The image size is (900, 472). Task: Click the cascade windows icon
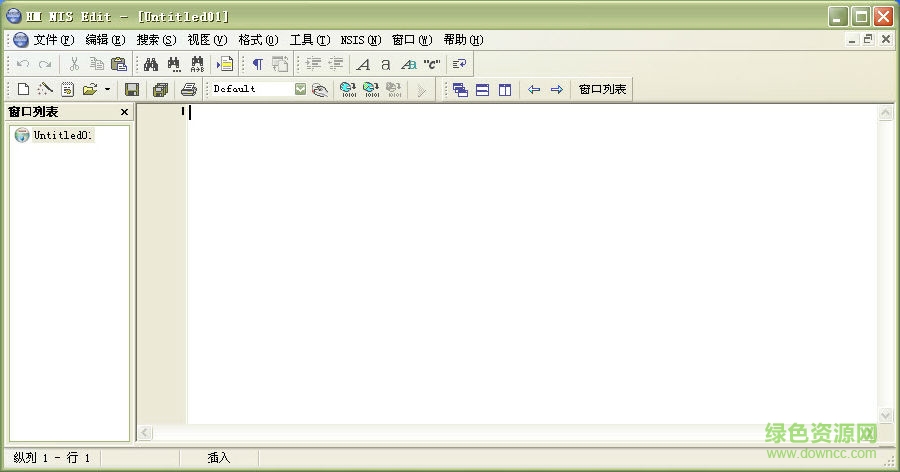[460, 90]
